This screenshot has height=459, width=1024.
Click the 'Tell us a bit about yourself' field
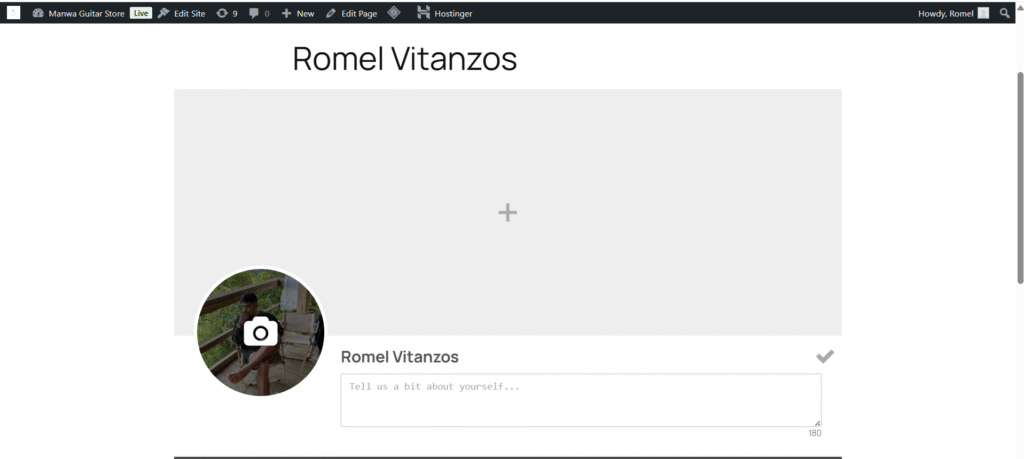pos(580,400)
